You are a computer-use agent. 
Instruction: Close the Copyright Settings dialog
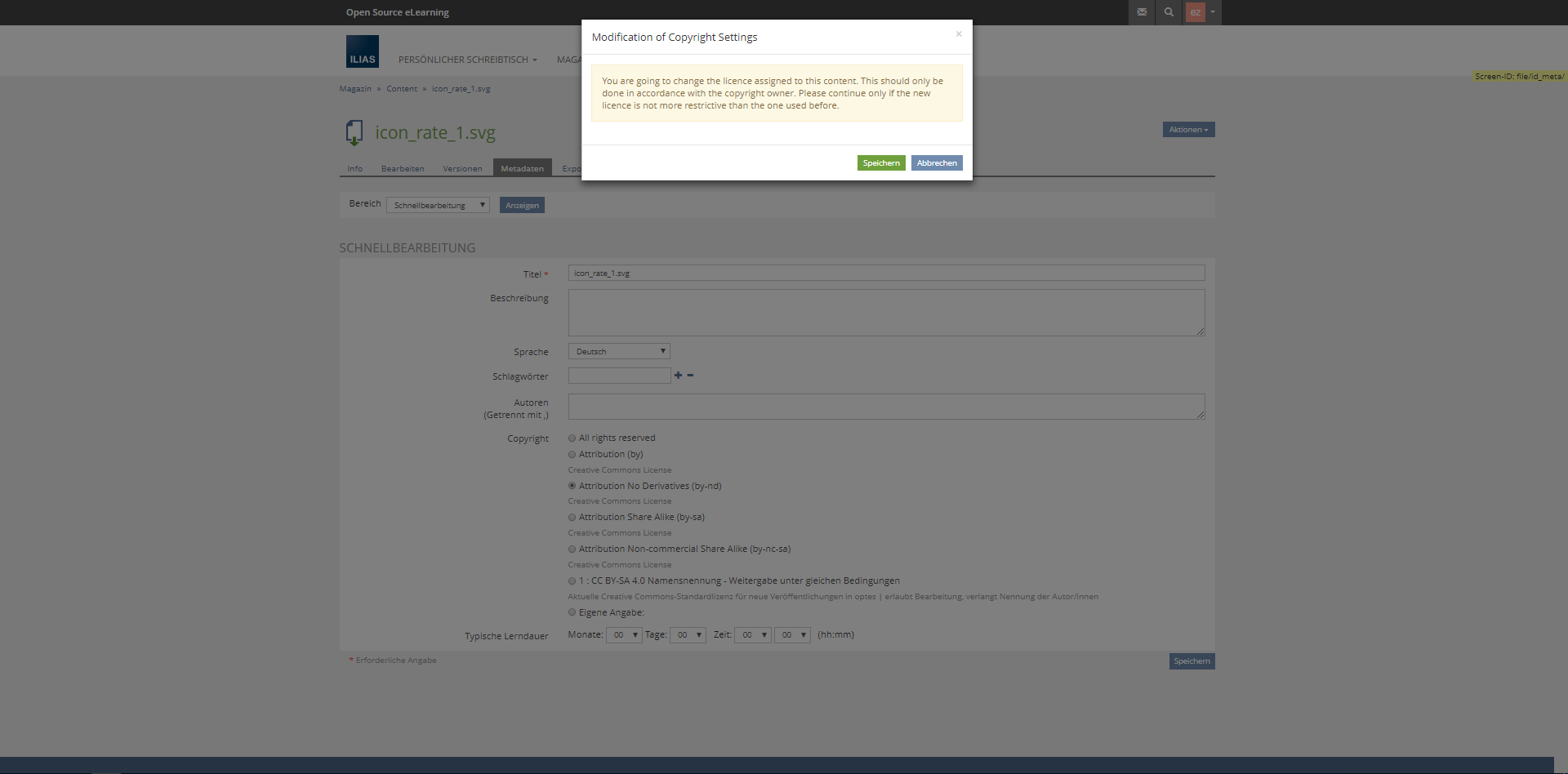[x=959, y=34]
